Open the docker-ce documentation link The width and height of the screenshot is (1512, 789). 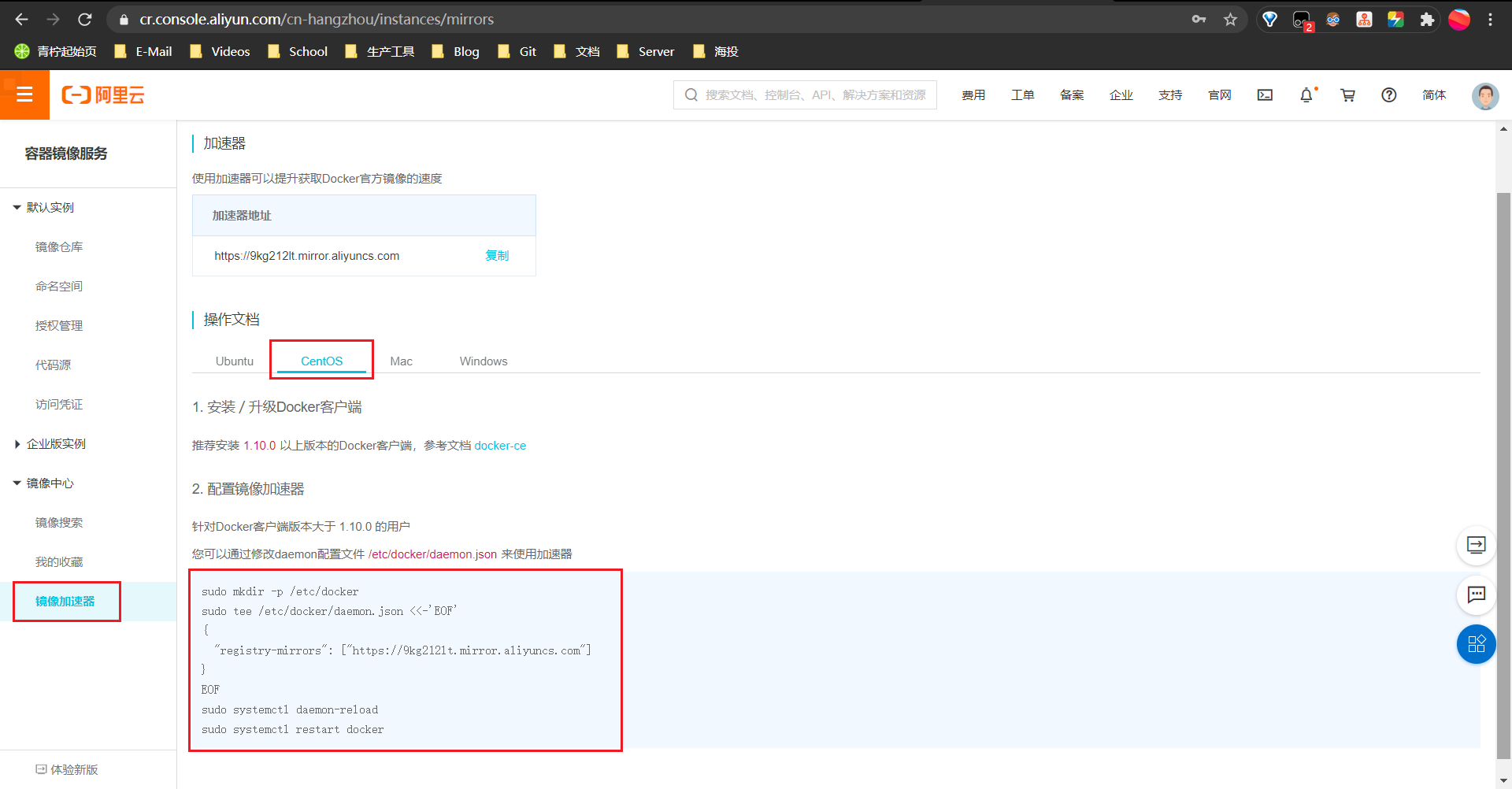pyautogui.click(x=500, y=446)
